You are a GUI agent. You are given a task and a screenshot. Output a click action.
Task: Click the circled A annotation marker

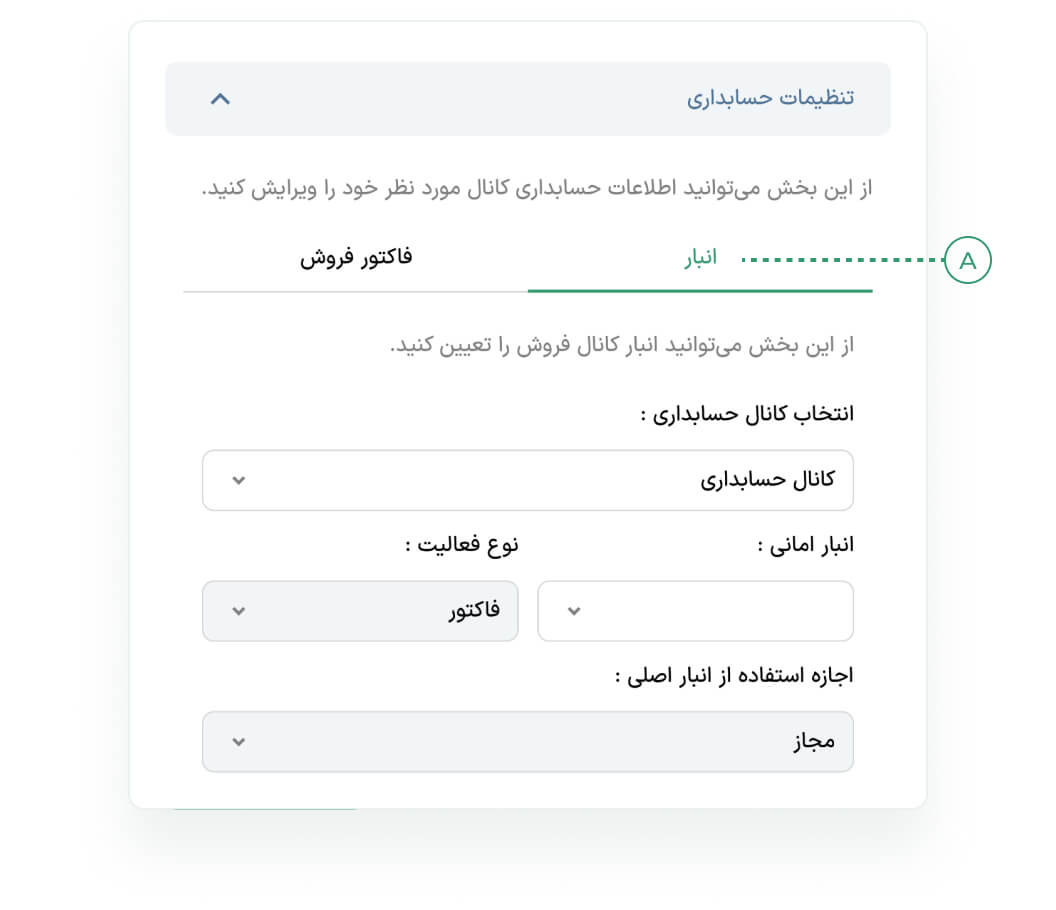click(967, 261)
